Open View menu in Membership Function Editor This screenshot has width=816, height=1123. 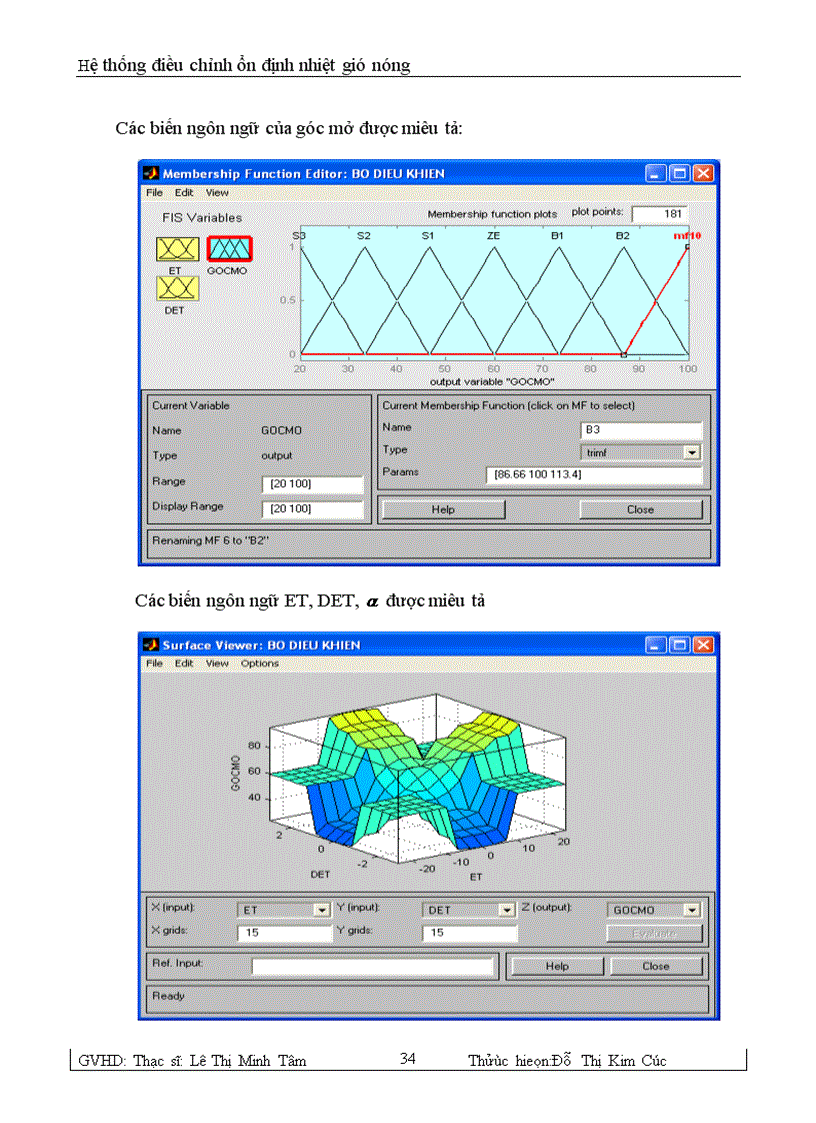point(217,192)
